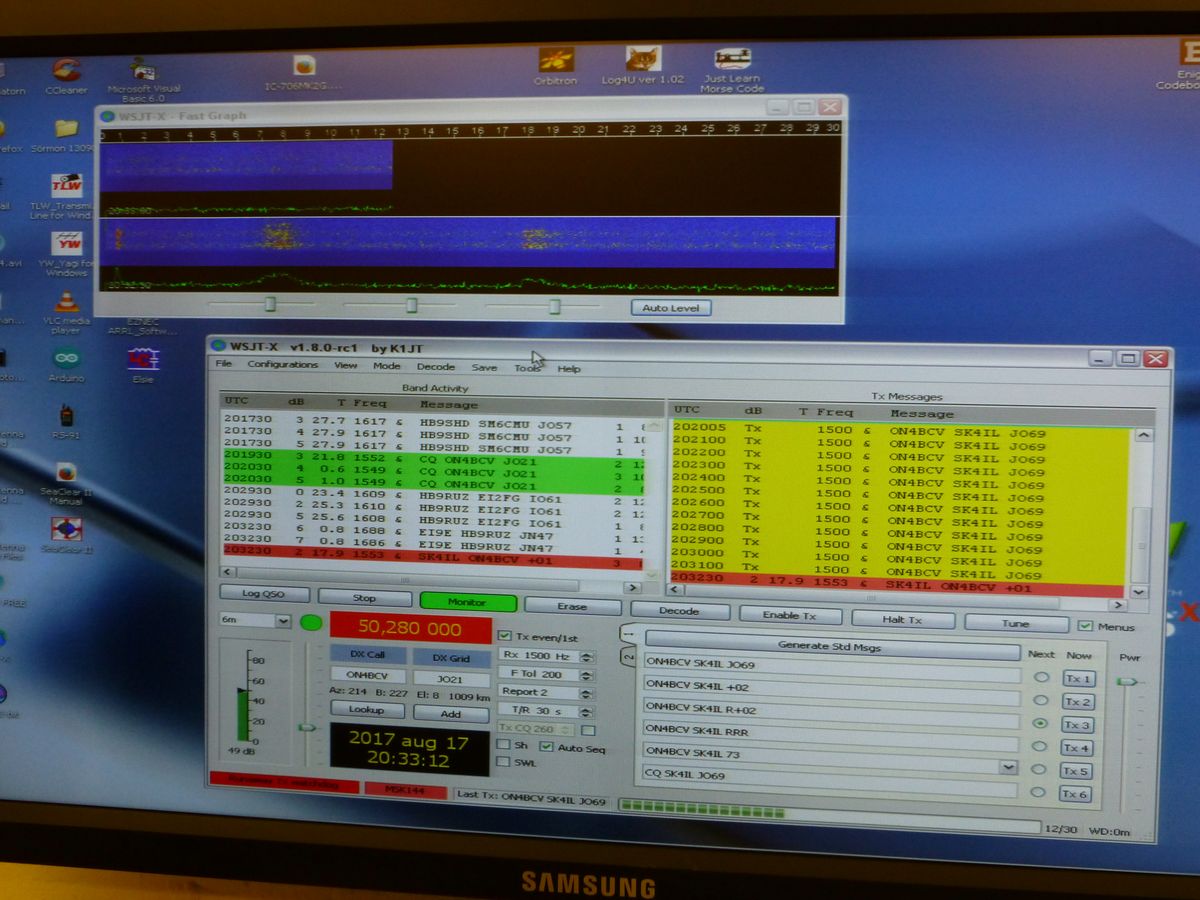
Task: Open the Orbitron desktop shortcut
Action: click(556, 66)
